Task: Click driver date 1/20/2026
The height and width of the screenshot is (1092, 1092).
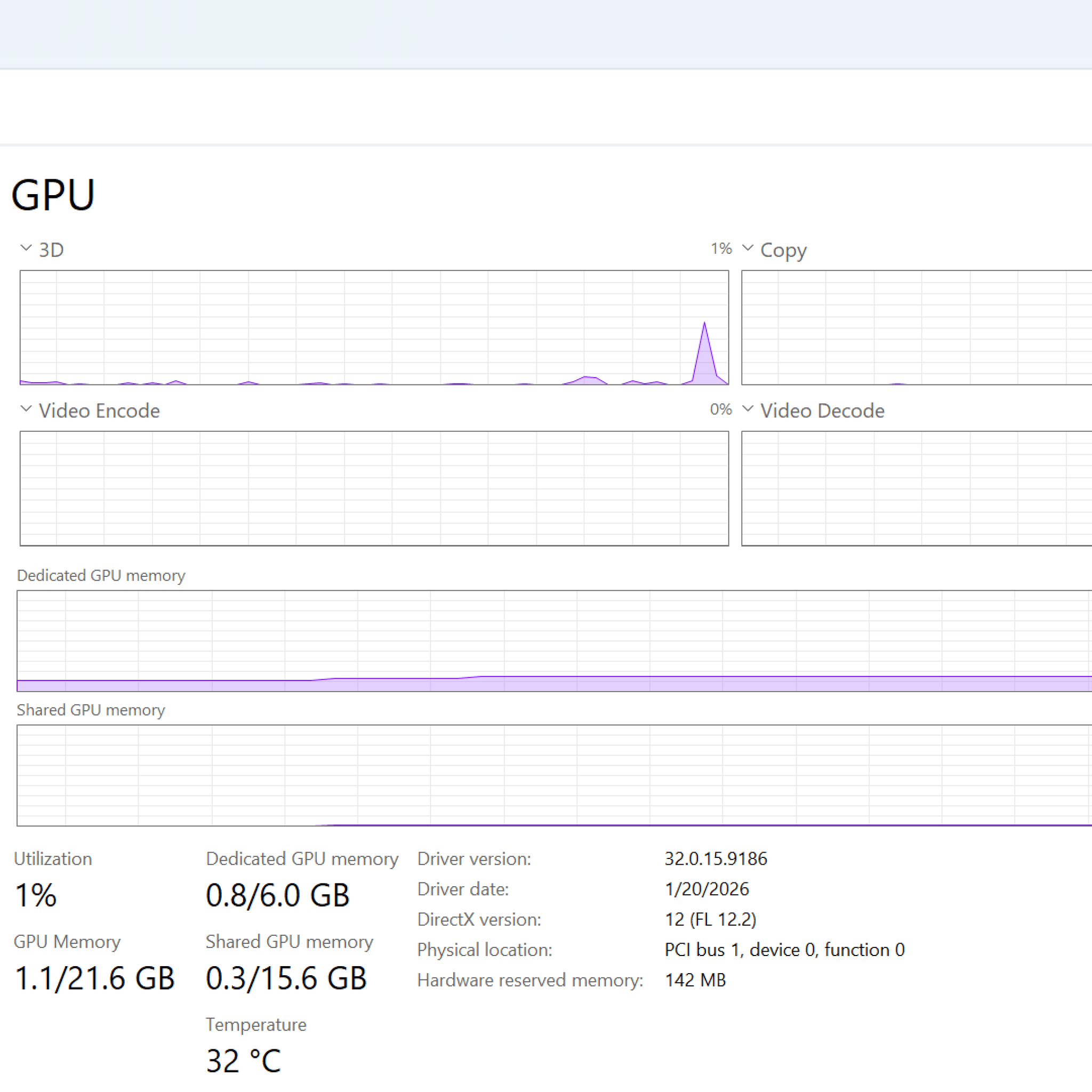Action: click(706, 889)
